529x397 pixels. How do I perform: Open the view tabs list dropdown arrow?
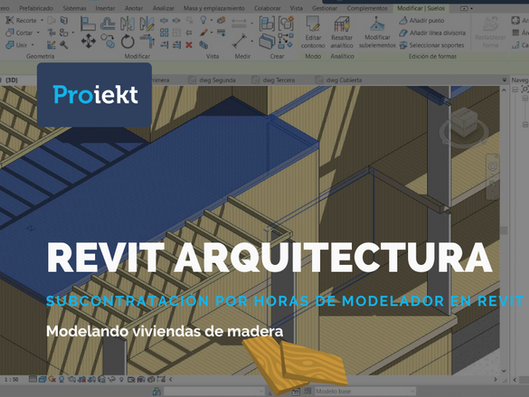[x=504, y=80]
